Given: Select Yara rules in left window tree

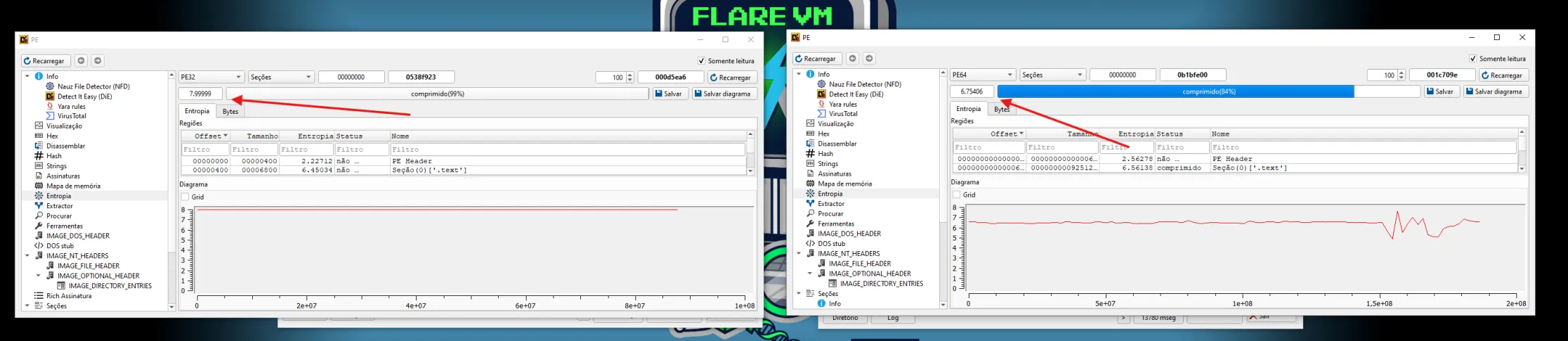Looking at the screenshot, I should click(71, 106).
